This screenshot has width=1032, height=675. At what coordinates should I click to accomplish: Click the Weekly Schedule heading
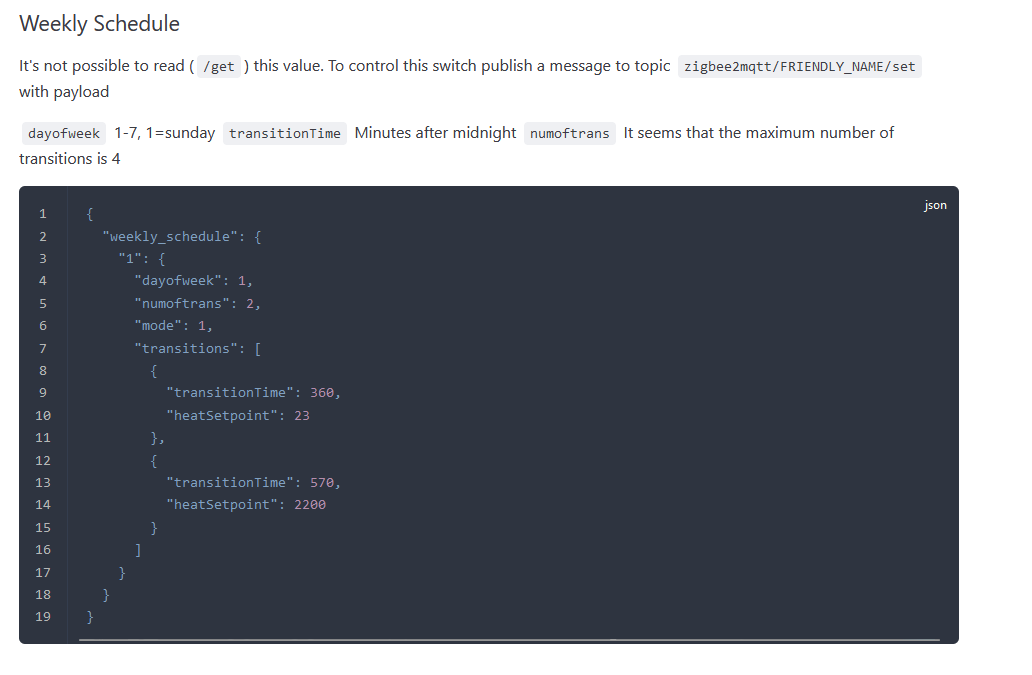pos(99,24)
